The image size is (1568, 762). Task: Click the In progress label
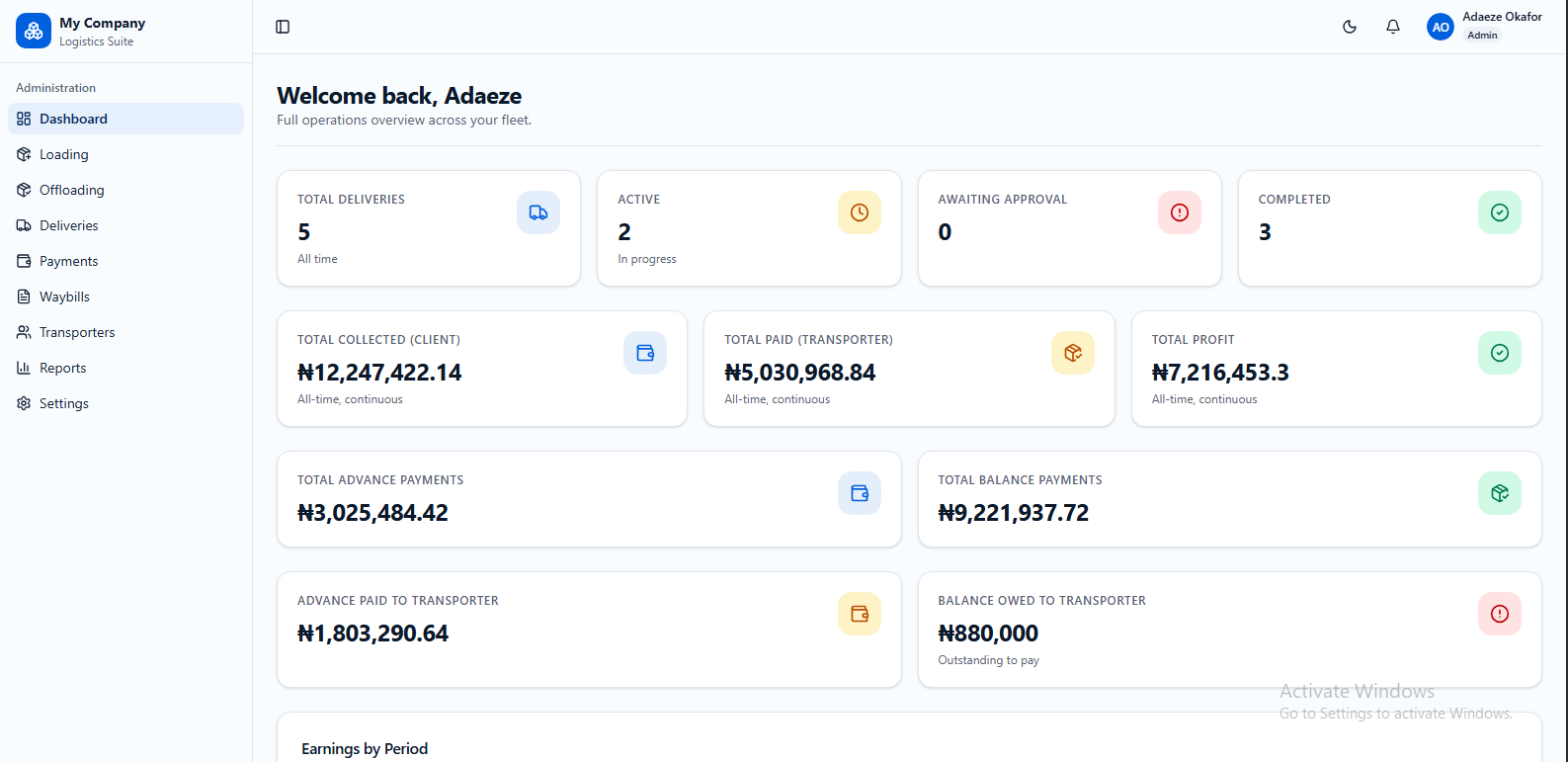[647, 259]
